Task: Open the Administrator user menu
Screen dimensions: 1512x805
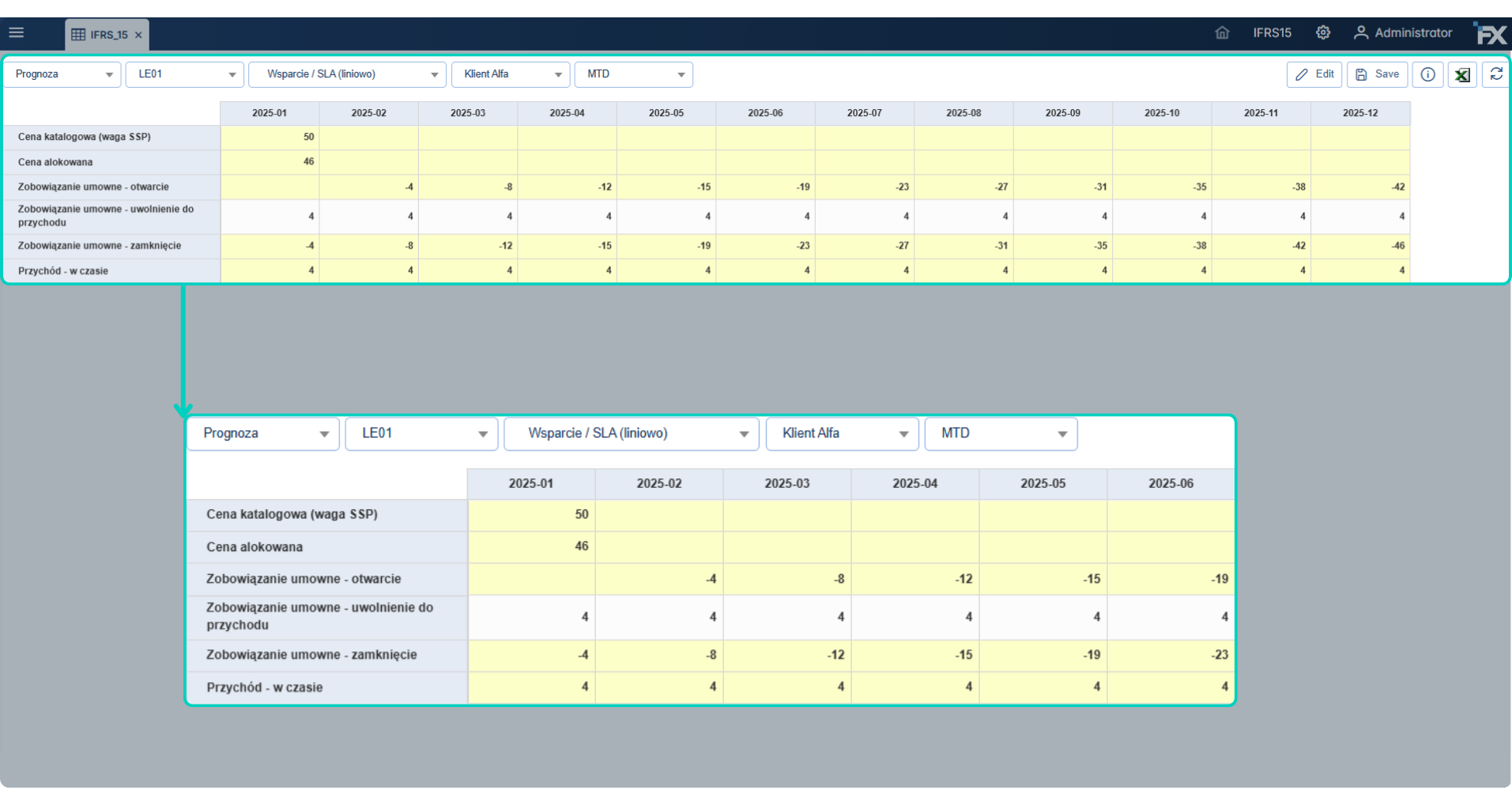Action: [x=1403, y=33]
